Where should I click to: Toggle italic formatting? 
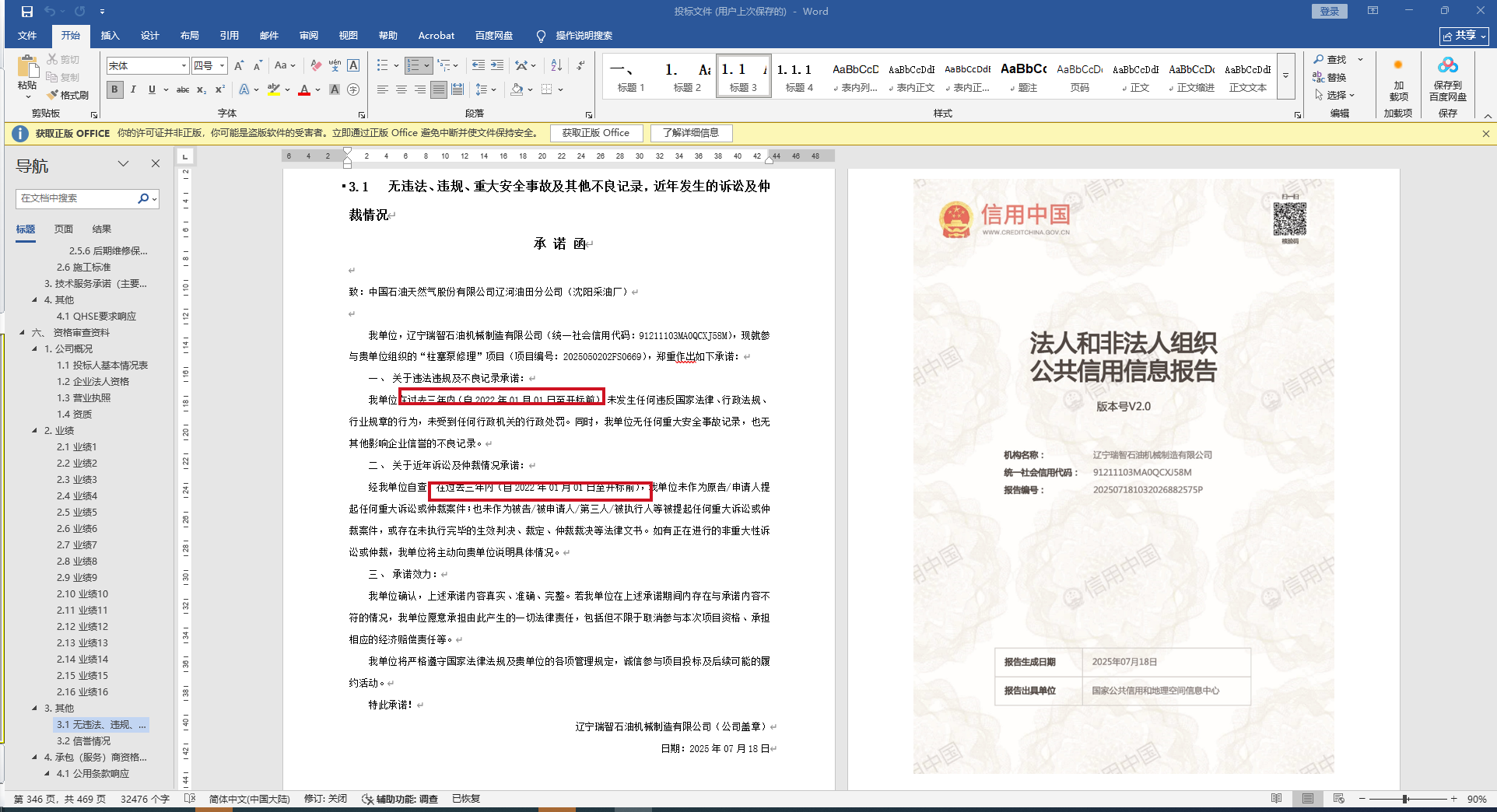tap(133, 89)
